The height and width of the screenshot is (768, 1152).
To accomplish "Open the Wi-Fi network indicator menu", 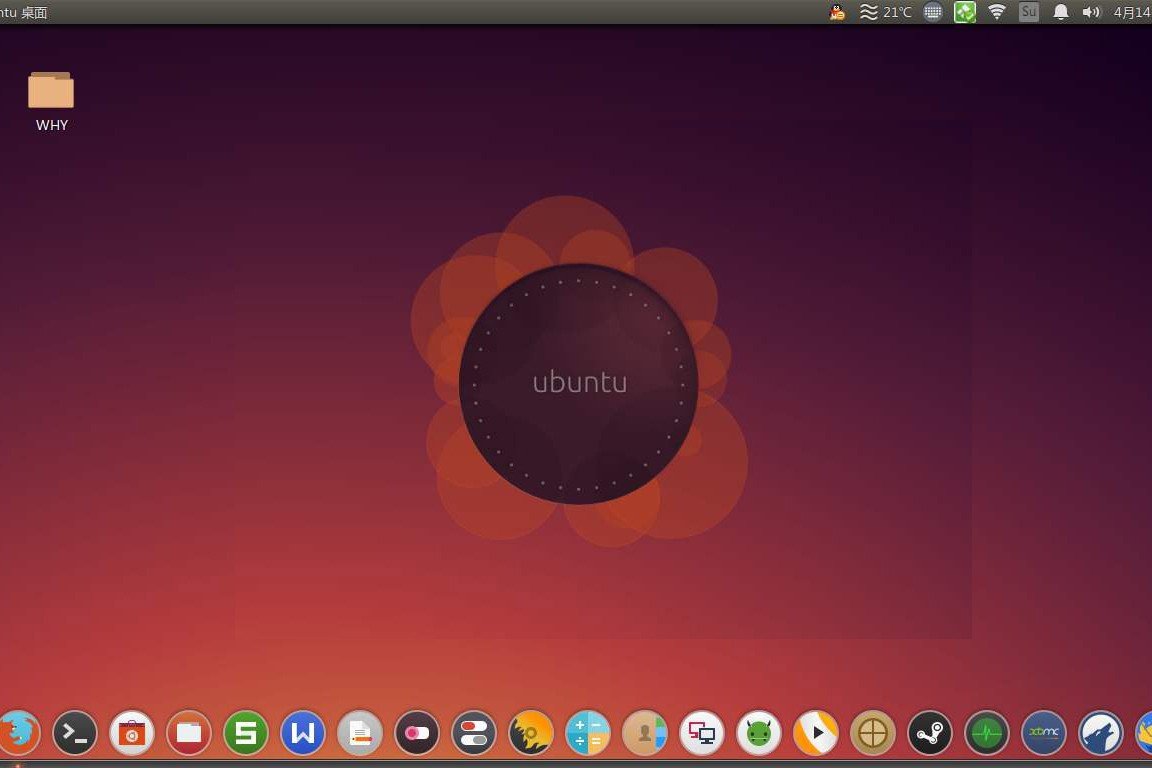I will pos(996,13).
